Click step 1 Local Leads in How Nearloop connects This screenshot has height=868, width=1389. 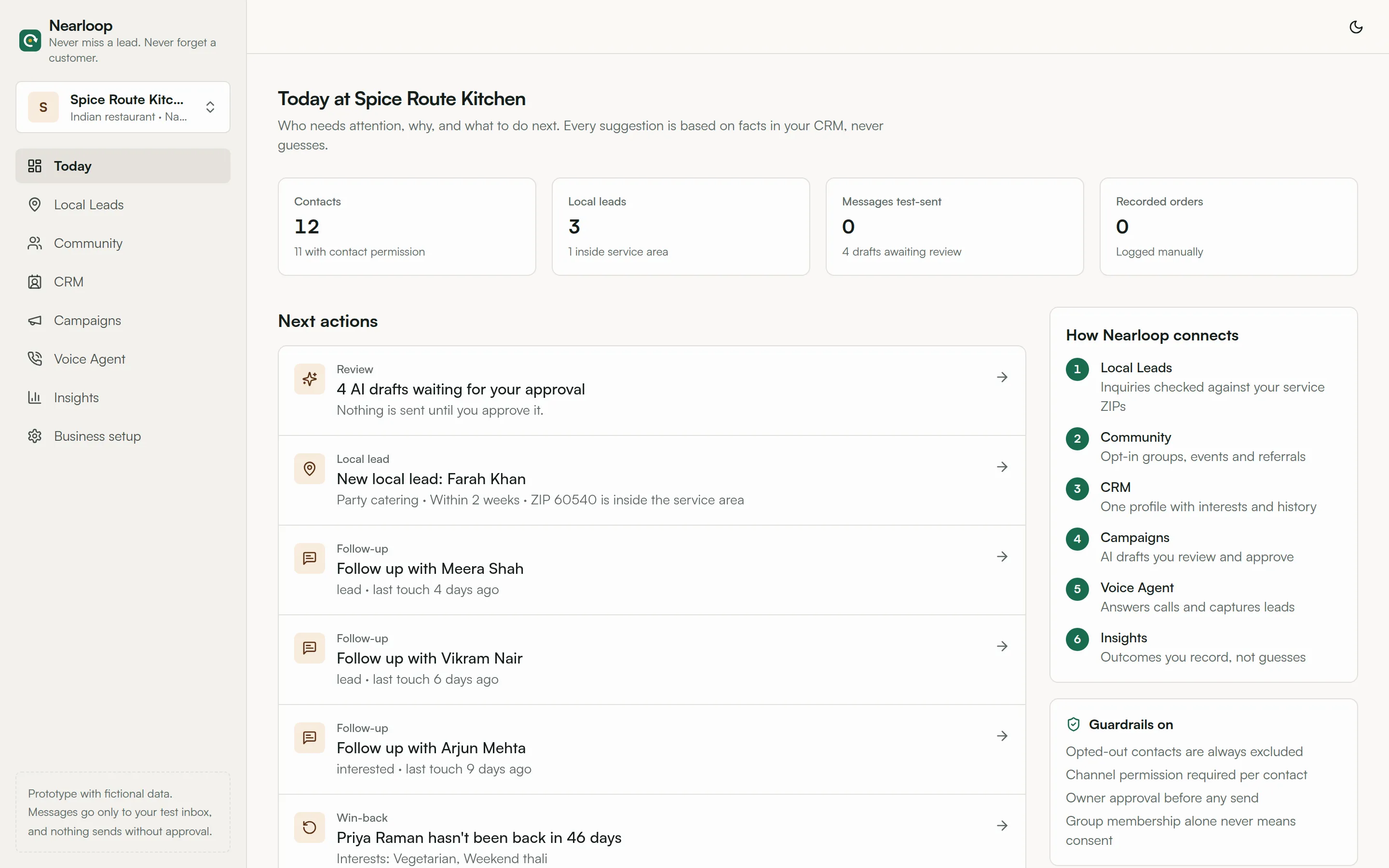click(x=1204, y=386)
